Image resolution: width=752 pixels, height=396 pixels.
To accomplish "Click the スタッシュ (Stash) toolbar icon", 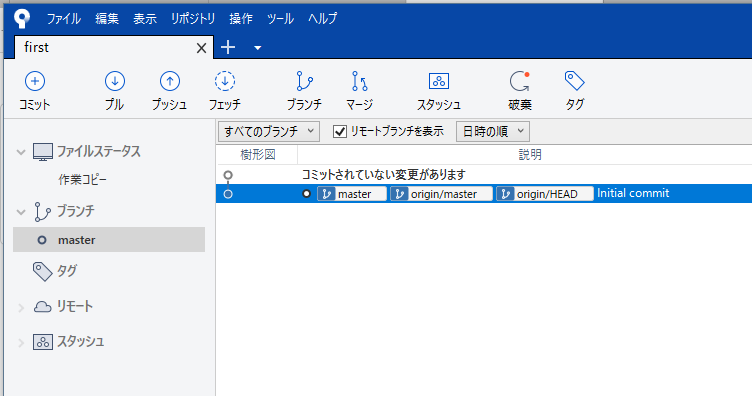I will click(x=438, y=82).
